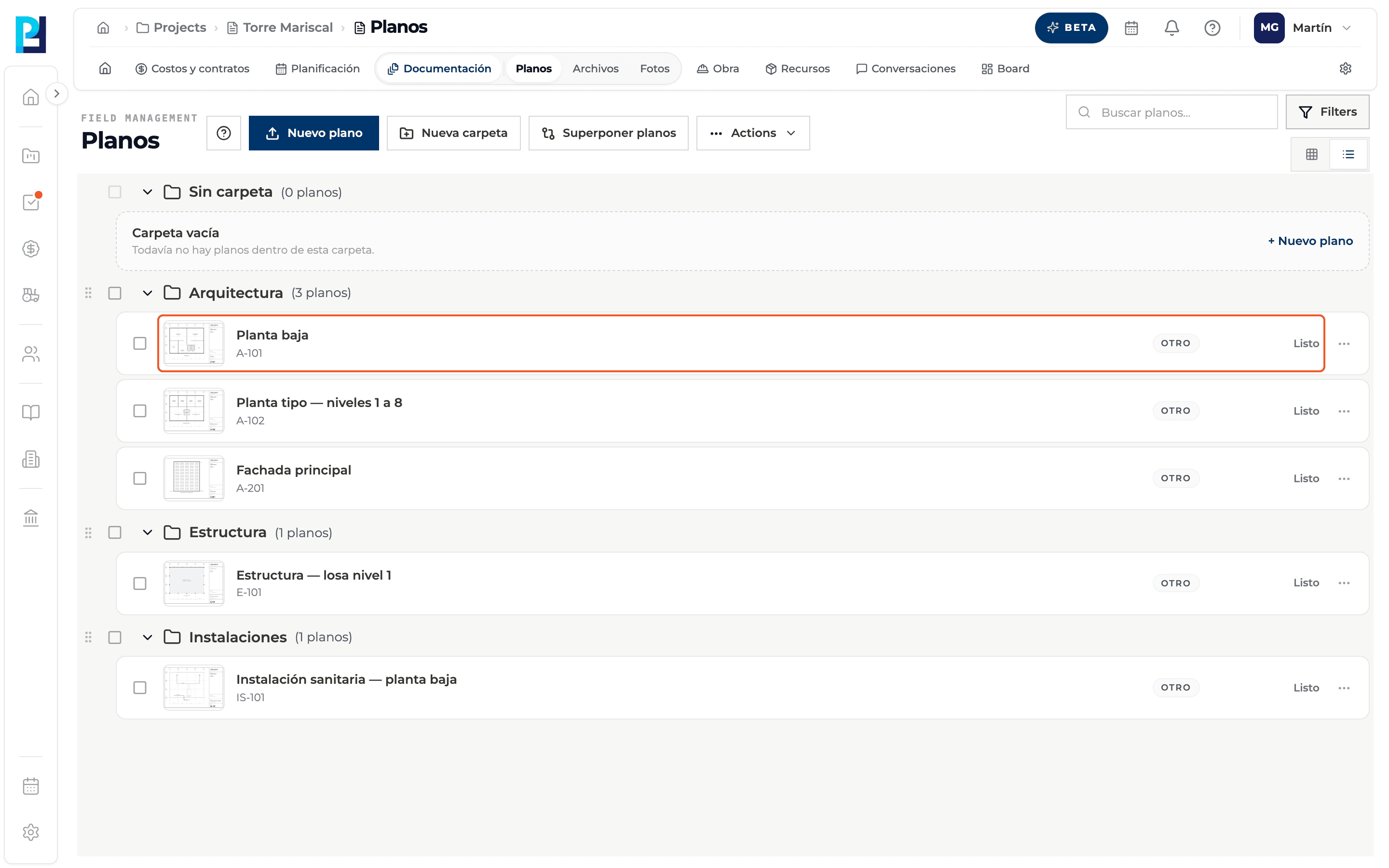Image resolution: width=1389 pixels, height=868 pixels.
Task: Switch to grid view
Action: point(1311,154)
